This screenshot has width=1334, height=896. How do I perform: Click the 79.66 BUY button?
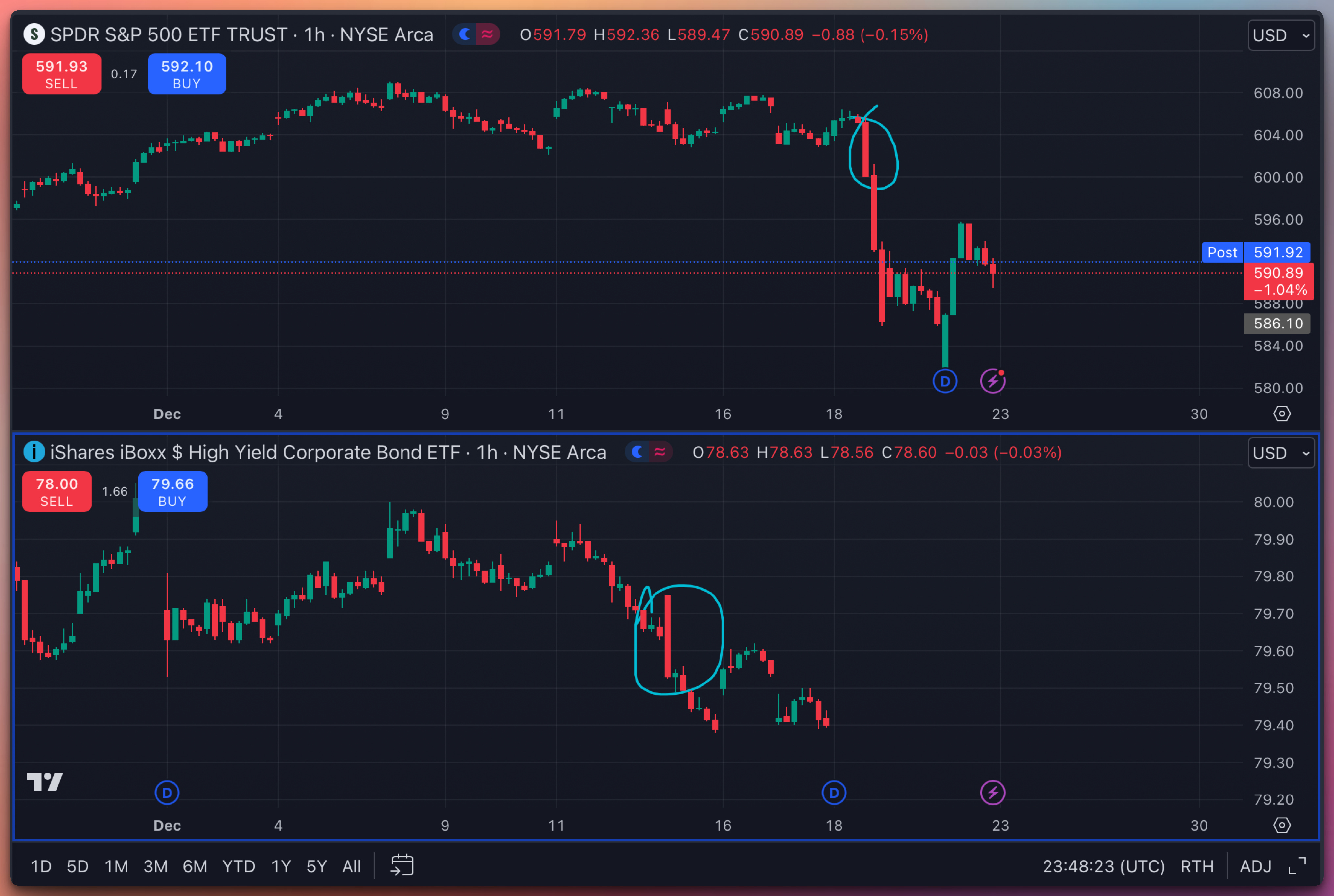click(x=172, y=491)
